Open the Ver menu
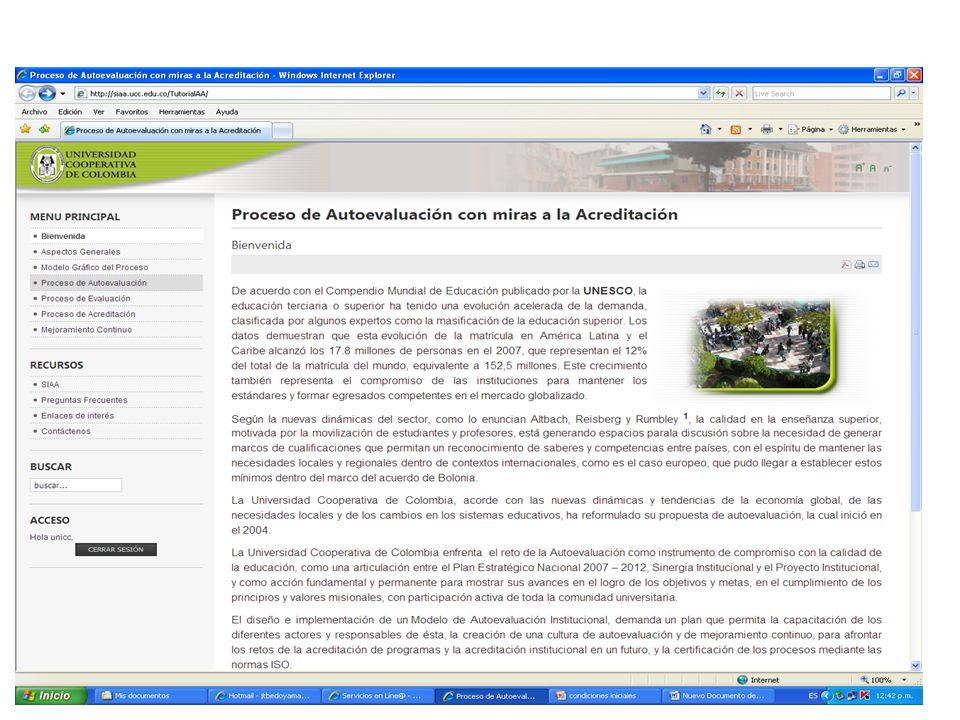 pos(99,112)
